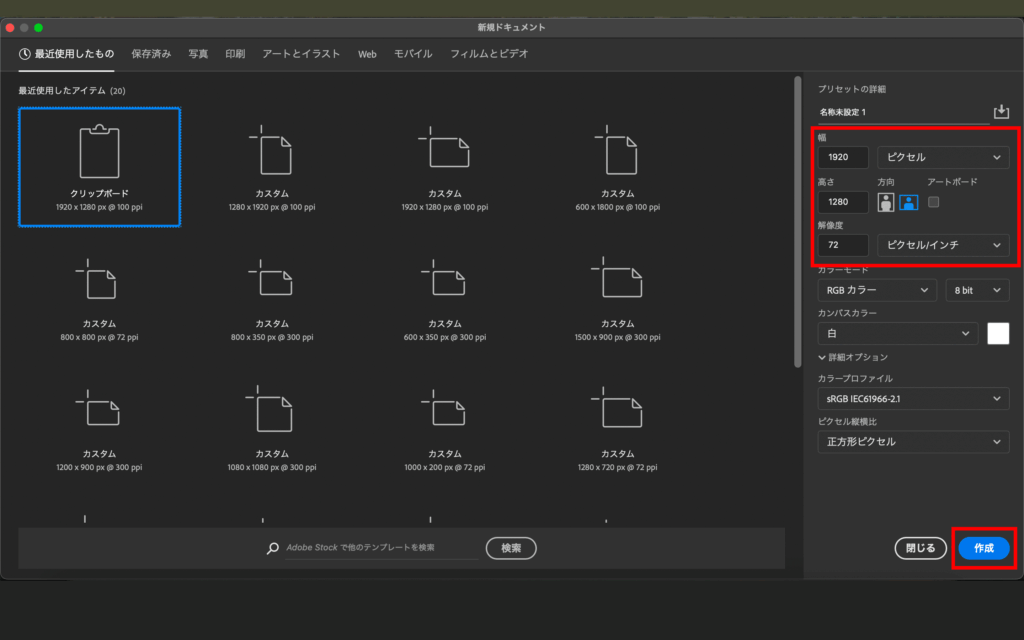Click the width input field showing 1920
Viewport: 1024px width, 640px height.
pos(842,158)
